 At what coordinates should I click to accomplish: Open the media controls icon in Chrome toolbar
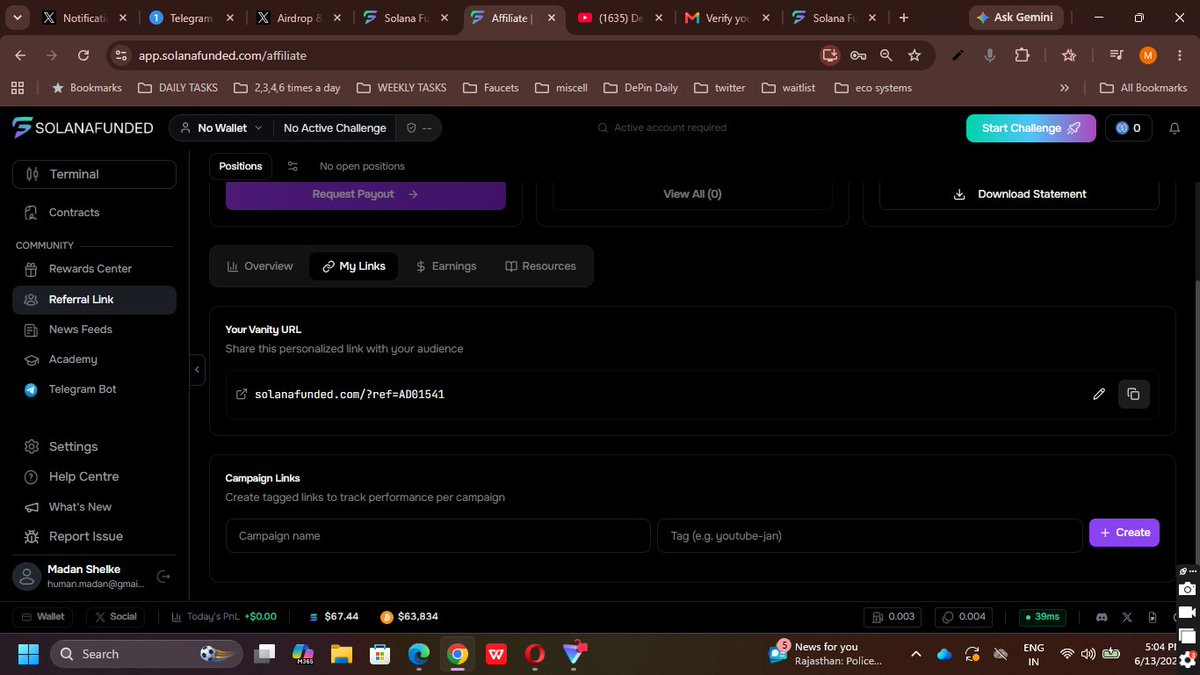pos(1116,56)
